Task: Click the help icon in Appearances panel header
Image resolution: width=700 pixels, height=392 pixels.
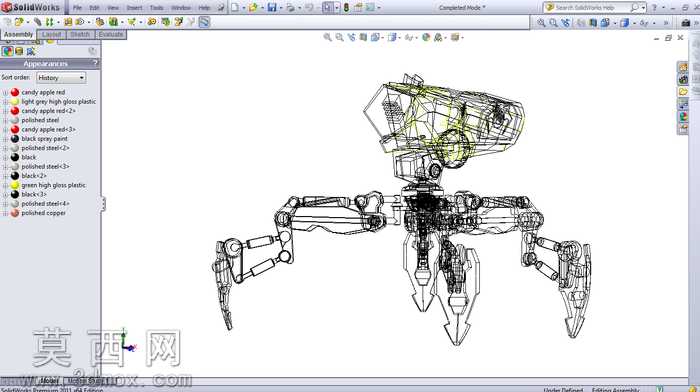Action: [x=95, y=63]
